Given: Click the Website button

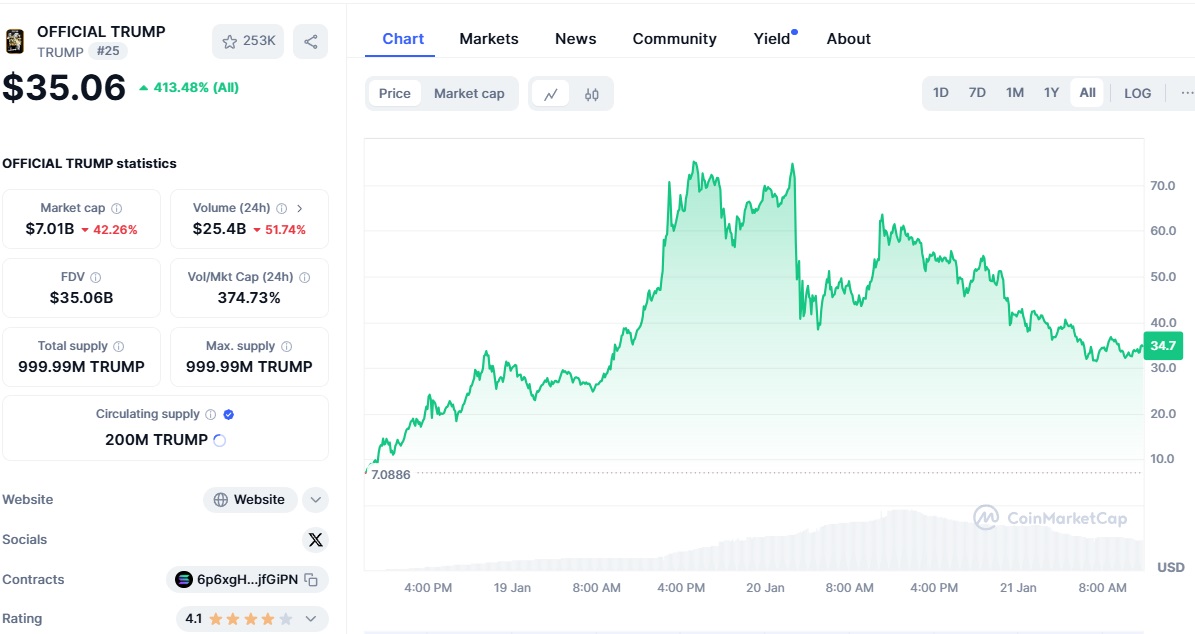Looking at the screenshot, I should [x=250, y=500].
